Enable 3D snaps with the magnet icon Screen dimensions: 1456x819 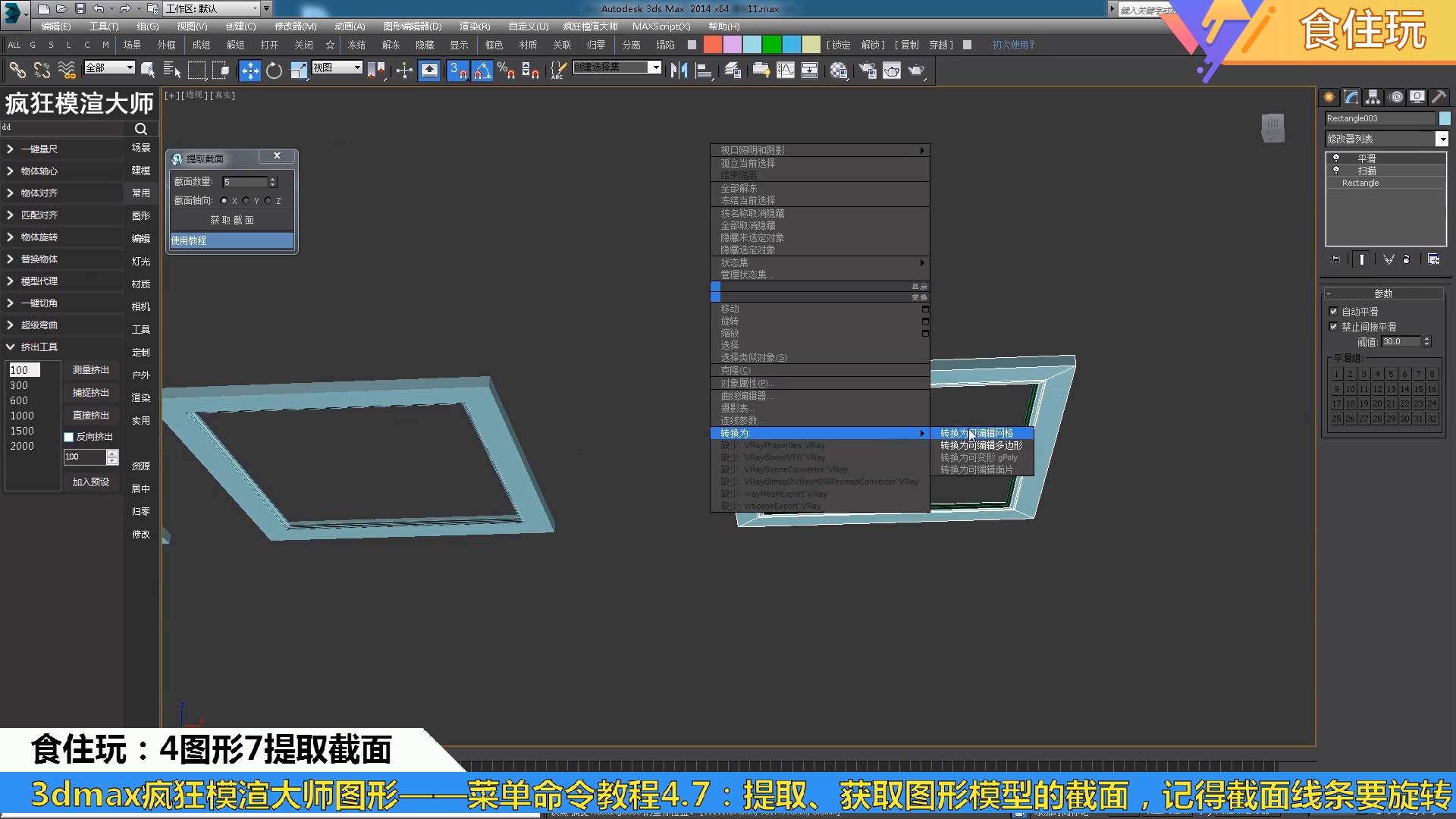click(458, 71)
